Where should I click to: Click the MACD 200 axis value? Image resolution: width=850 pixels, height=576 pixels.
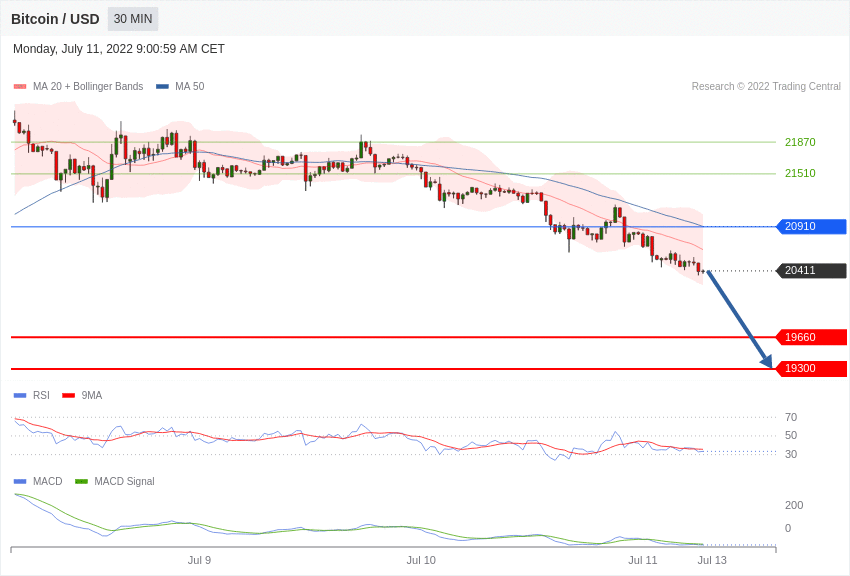pyautogui.click(x=794, y=506)
